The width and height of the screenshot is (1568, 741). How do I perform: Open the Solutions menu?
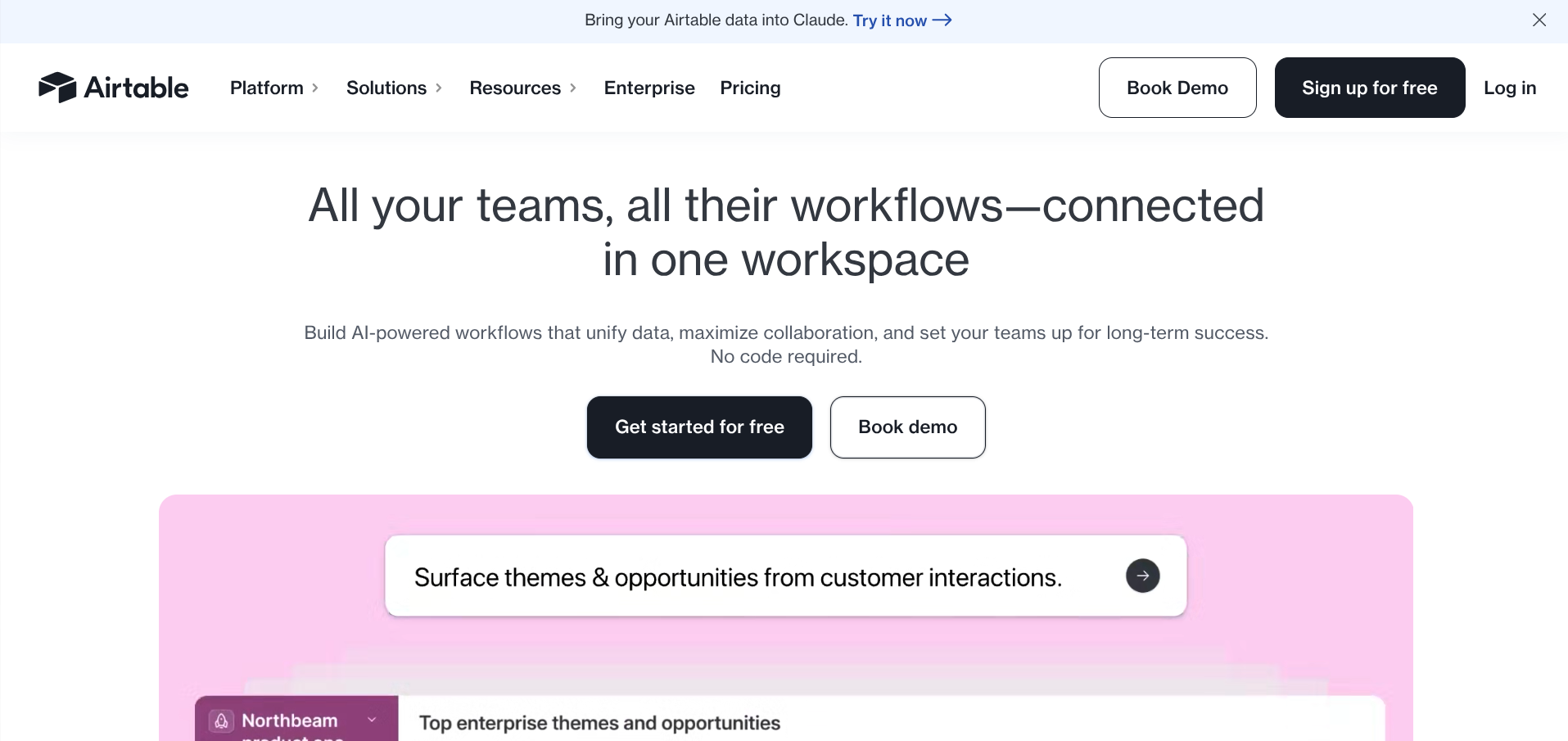(395, 88)
